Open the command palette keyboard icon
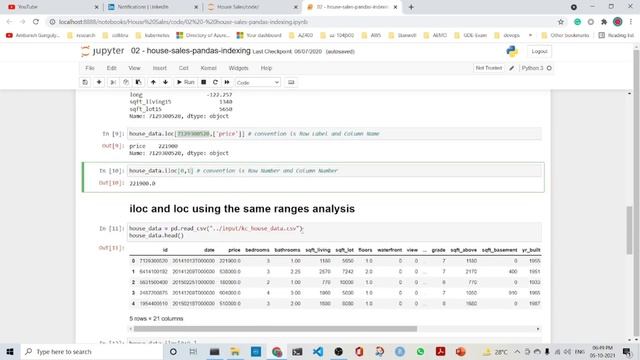Screen dimensions: 640x360 291,82
